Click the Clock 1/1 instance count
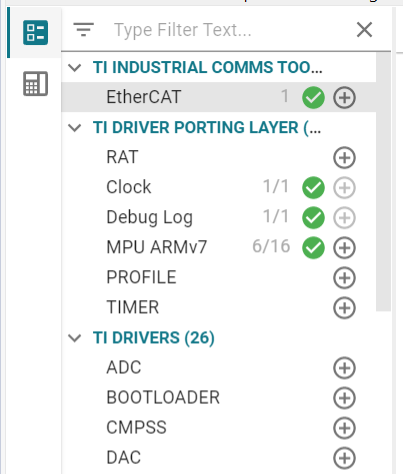This screenshot has width=403, height=474. pyautogui.click(x=276, y=186)
